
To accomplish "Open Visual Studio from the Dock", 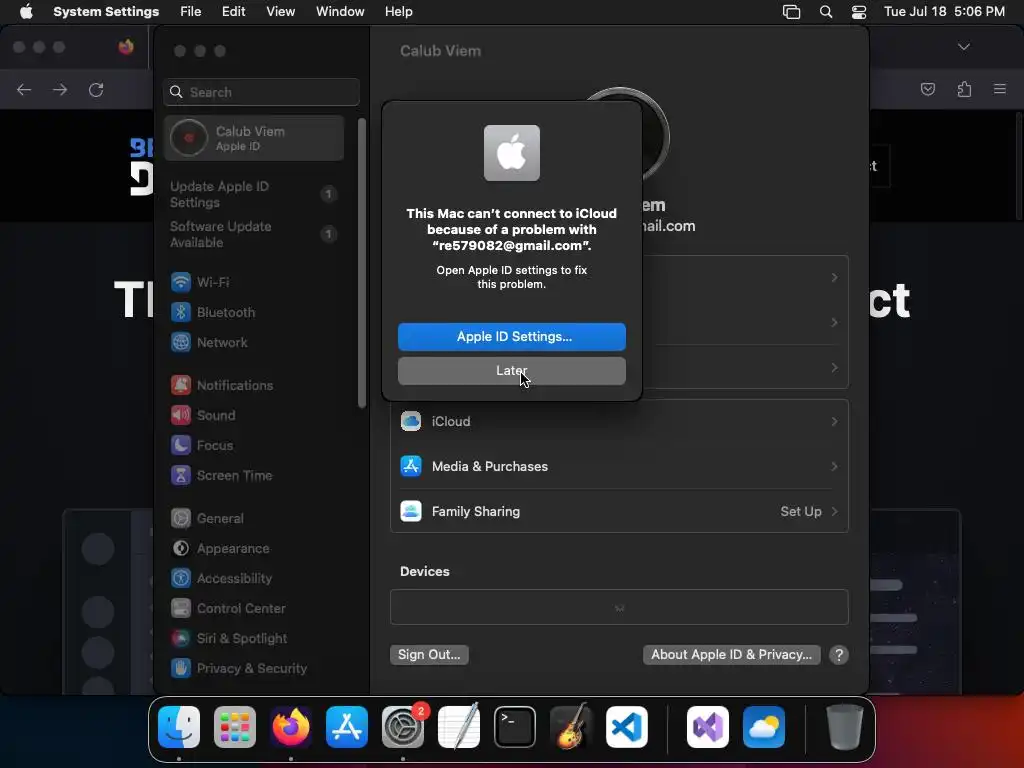I will click(708, 727).
